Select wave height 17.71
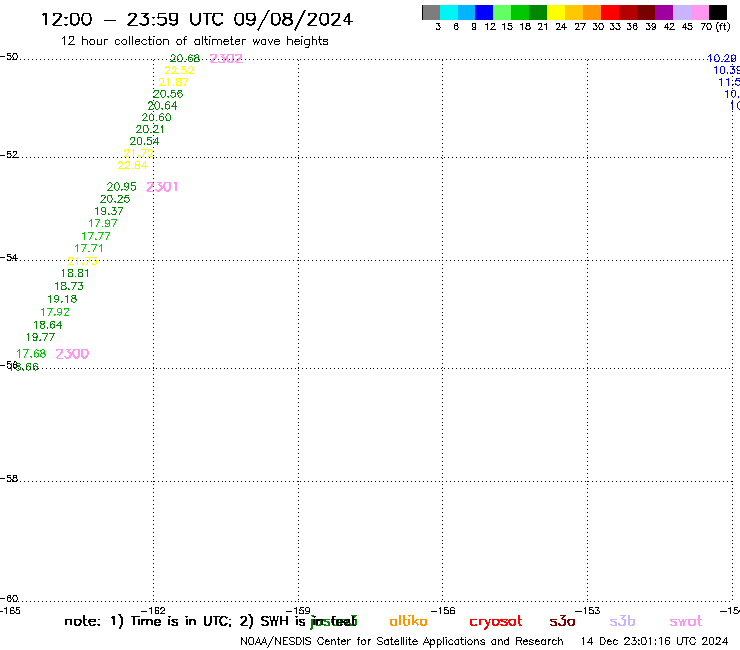This screenshot has width=740, height=650. (89, 248)
